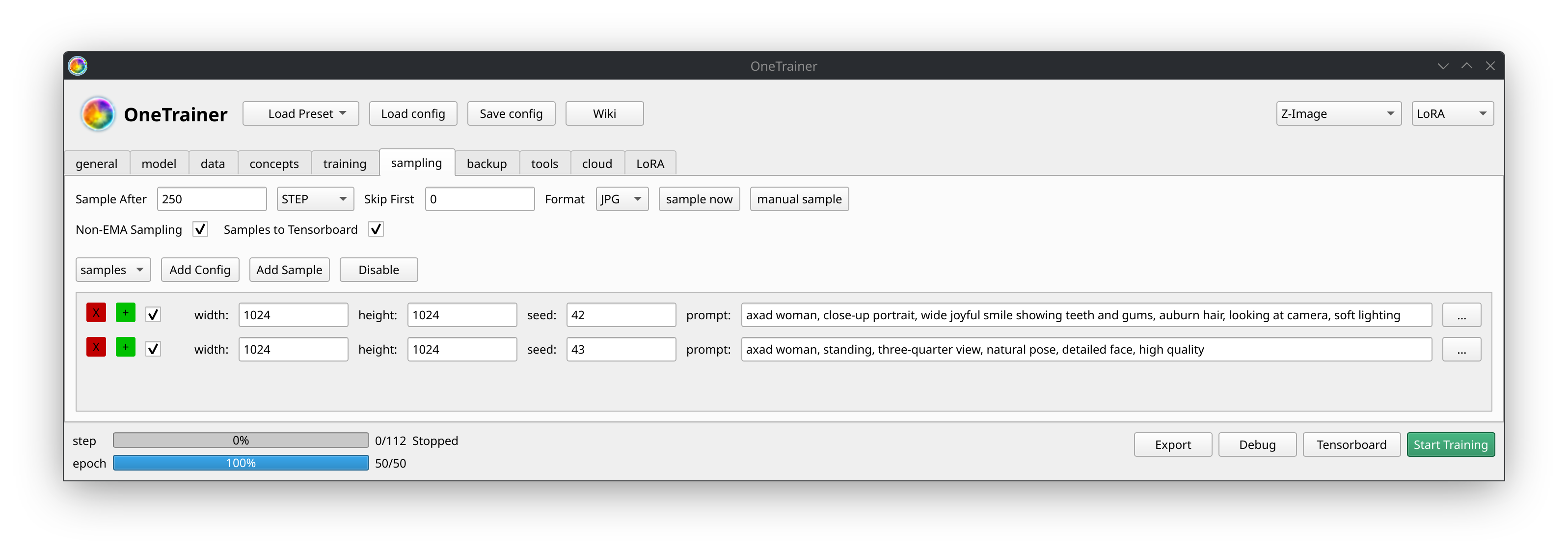Click the epoch progress bar
The image size is (1568, 556).
point(241,464)
